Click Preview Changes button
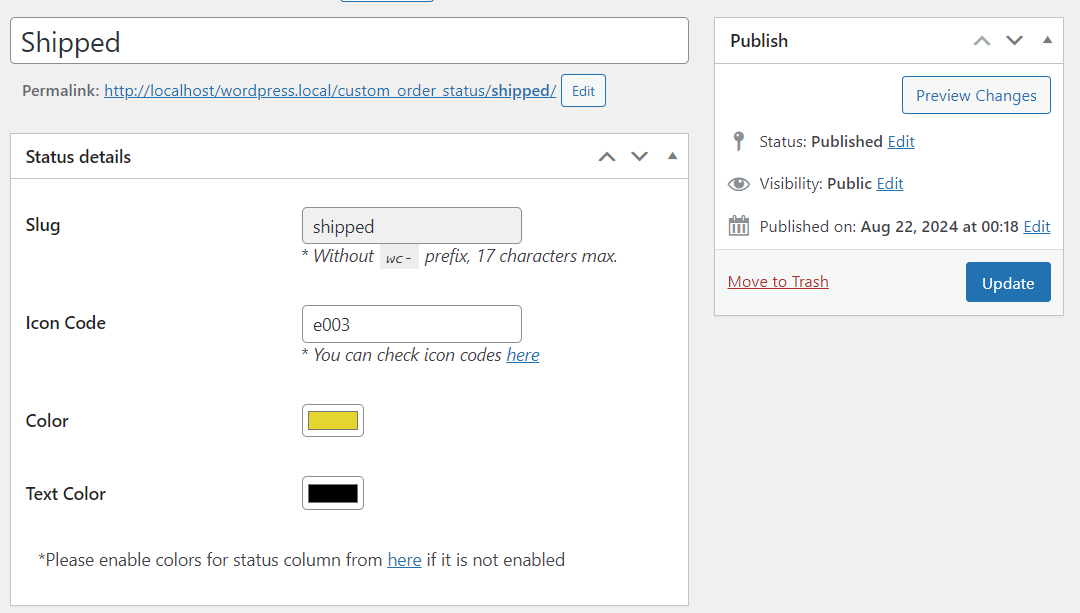 coord(976,95)
